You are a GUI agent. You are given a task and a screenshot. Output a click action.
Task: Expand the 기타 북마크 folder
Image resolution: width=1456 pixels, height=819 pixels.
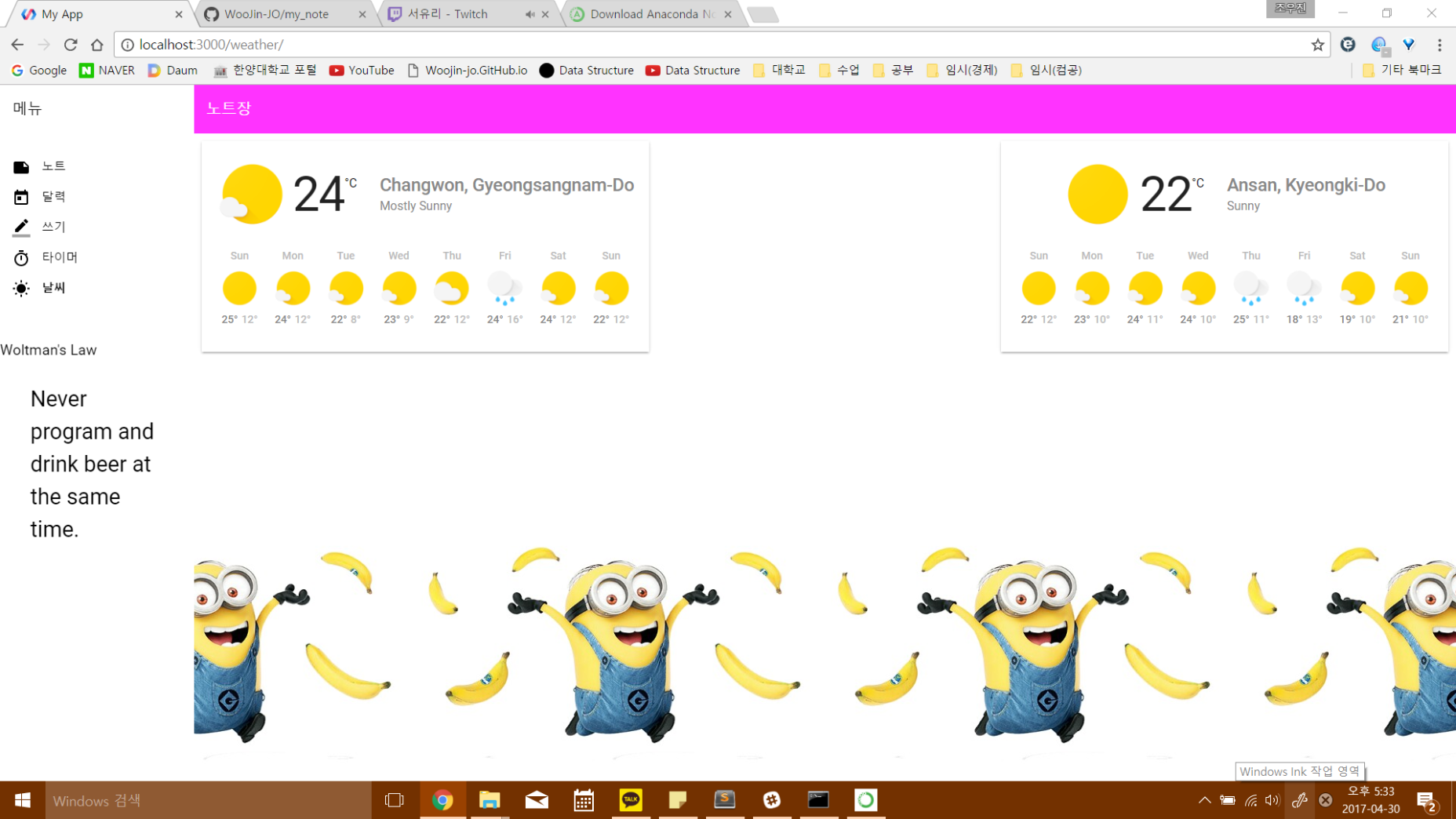[1402, 70]
